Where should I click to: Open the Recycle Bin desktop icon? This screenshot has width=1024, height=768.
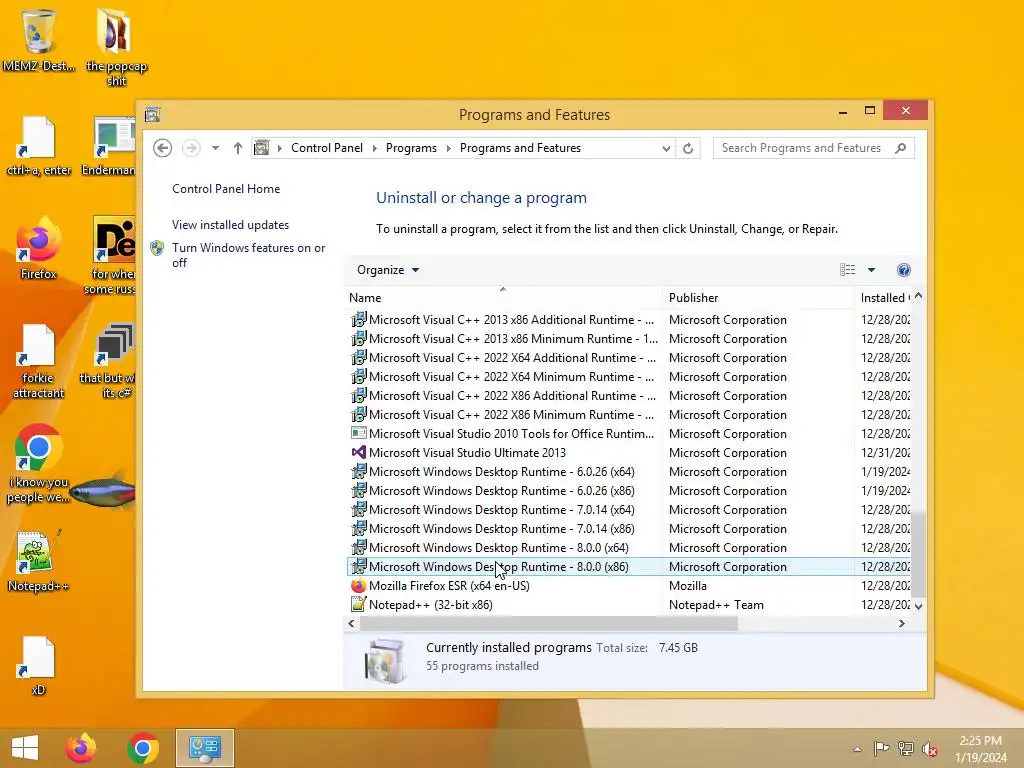click(39, 39)
